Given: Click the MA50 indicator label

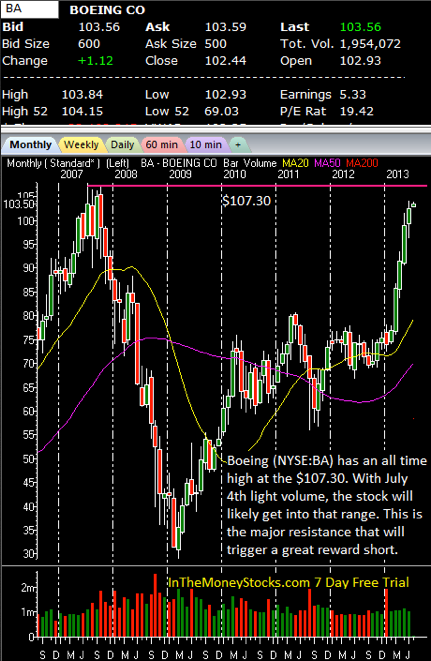Looking at the screenshot, I should tap(327, 163).
